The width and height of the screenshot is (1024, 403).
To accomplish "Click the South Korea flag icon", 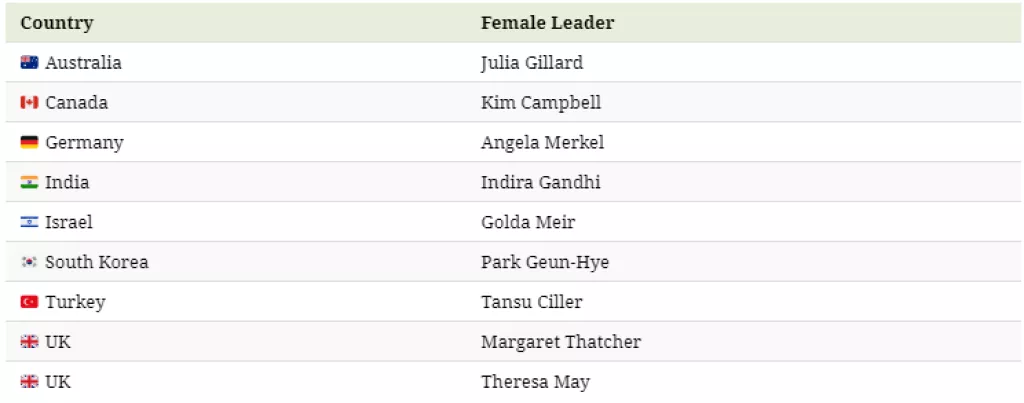I will pyautogui.click(x=29, y=262).
